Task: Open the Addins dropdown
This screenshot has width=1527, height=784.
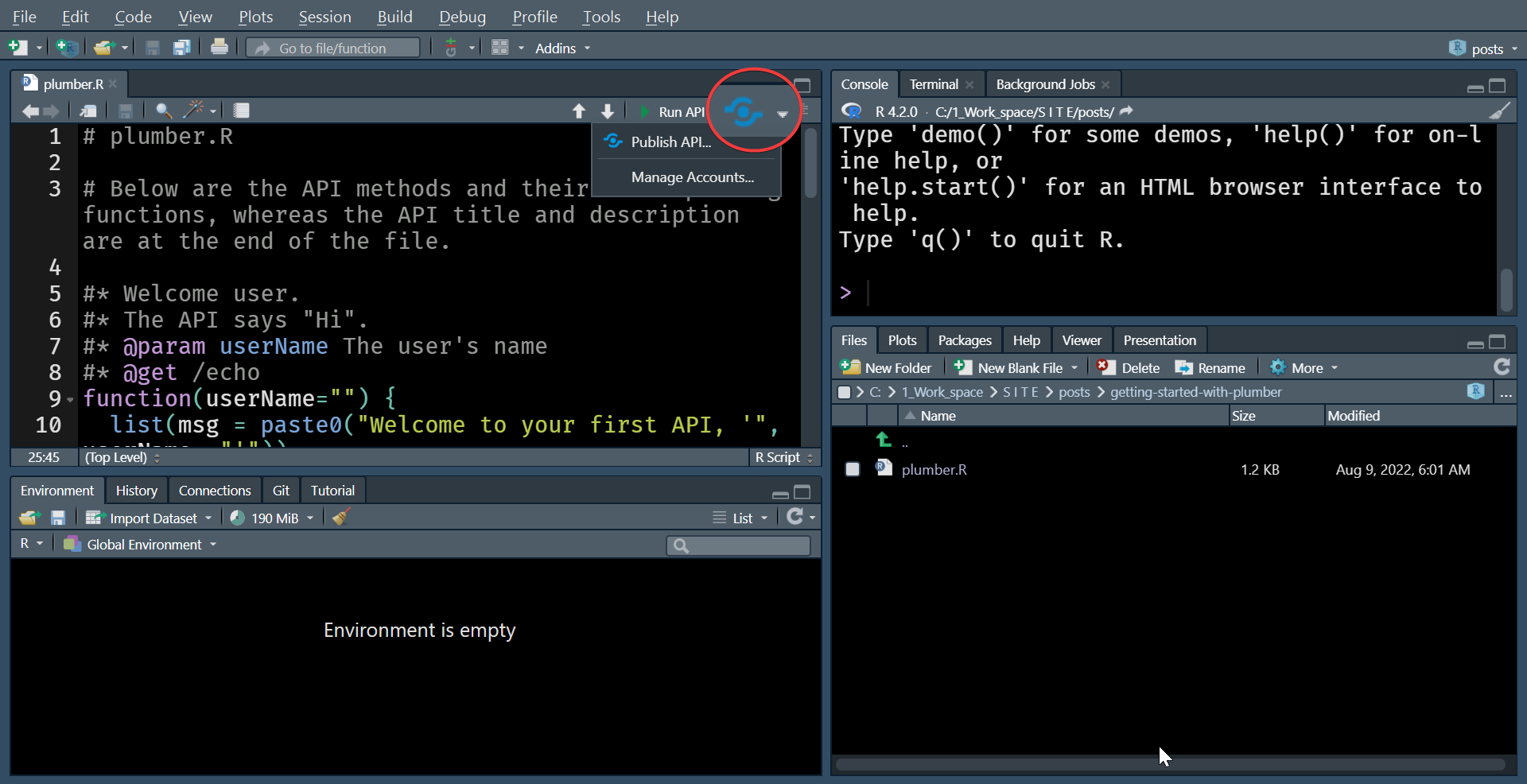Action: [x=561, y=48]
